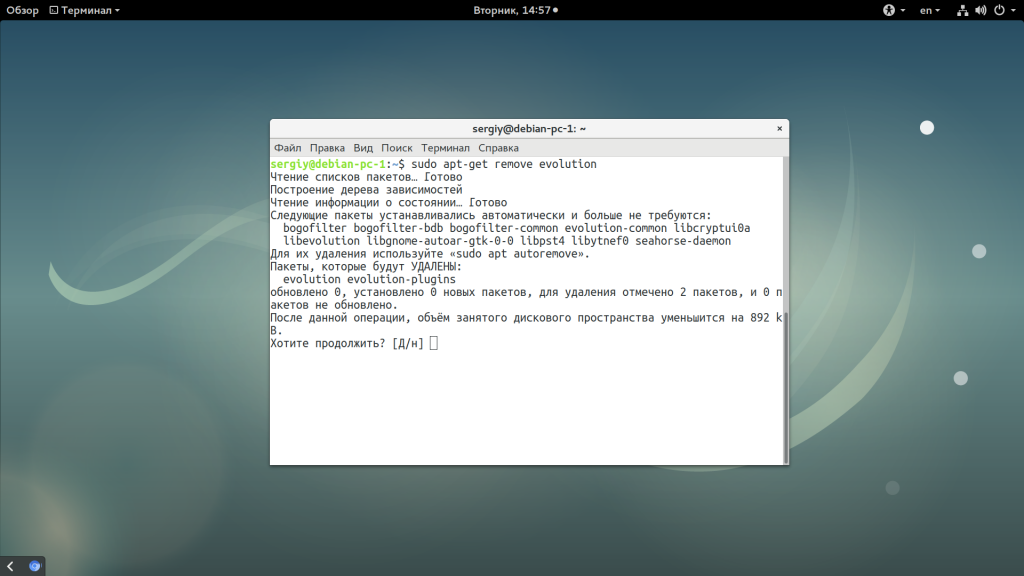
Task: Click the wired network icon
Action: tap(962, 10)
